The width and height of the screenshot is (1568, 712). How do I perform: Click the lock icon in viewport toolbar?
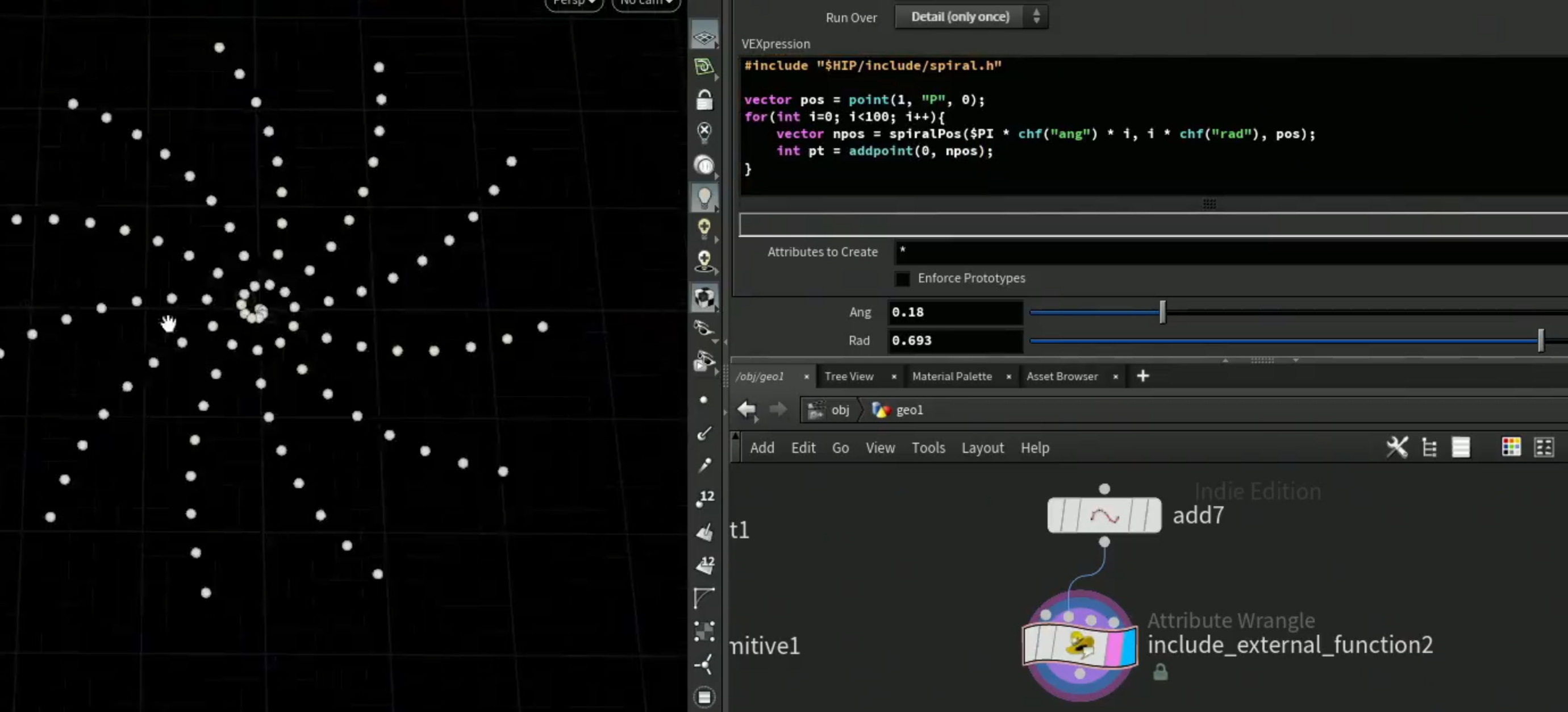(704, 100)
